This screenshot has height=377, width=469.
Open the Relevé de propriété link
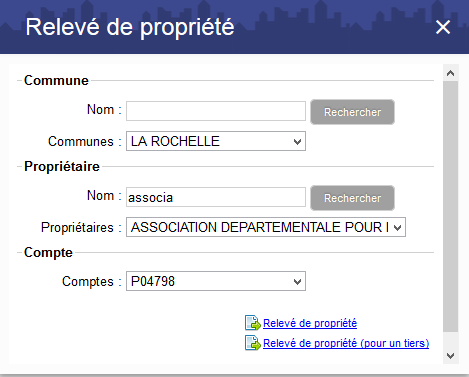tap(310, 323)
